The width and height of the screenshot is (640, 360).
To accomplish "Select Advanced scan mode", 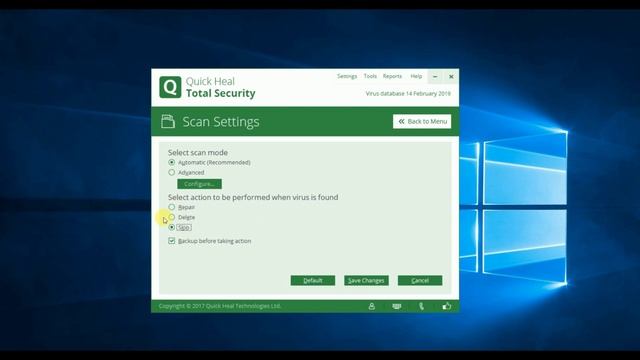I will click(x=171, y=173).
